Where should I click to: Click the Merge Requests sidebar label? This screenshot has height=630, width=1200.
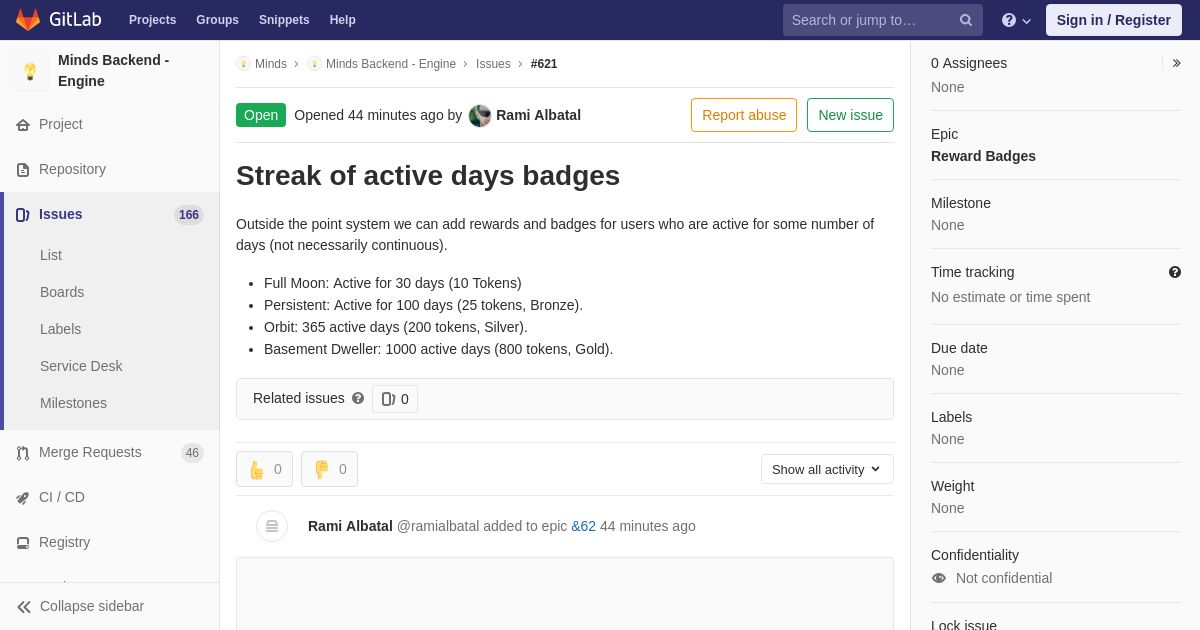90,452
